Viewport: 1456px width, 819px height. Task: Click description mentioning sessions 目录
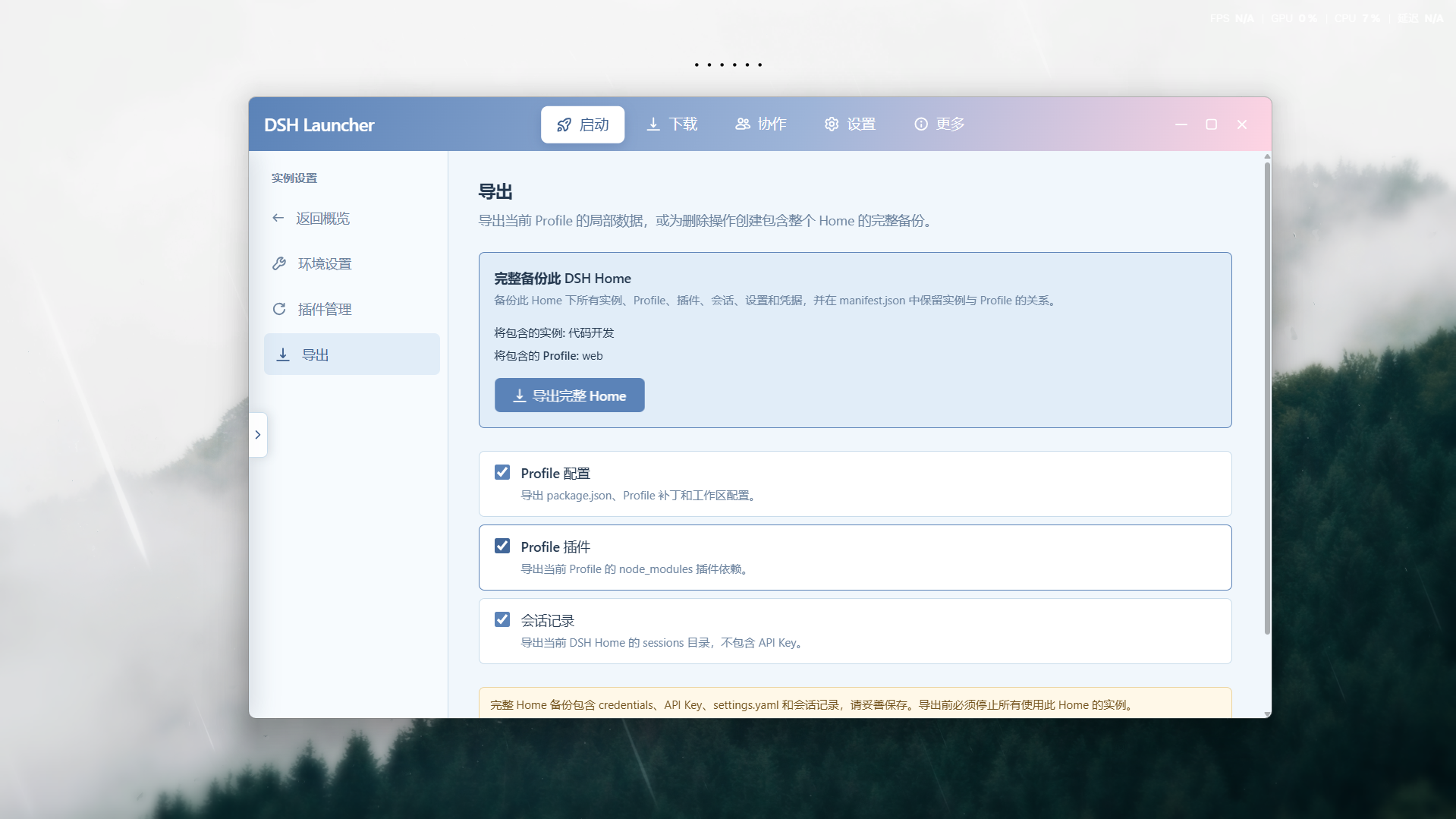click(664, 643)
